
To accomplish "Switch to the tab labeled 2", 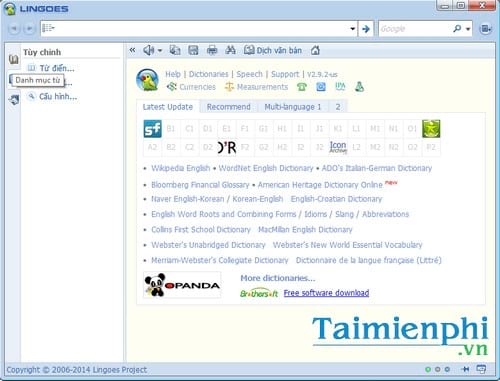I will (x=338, y=107).
